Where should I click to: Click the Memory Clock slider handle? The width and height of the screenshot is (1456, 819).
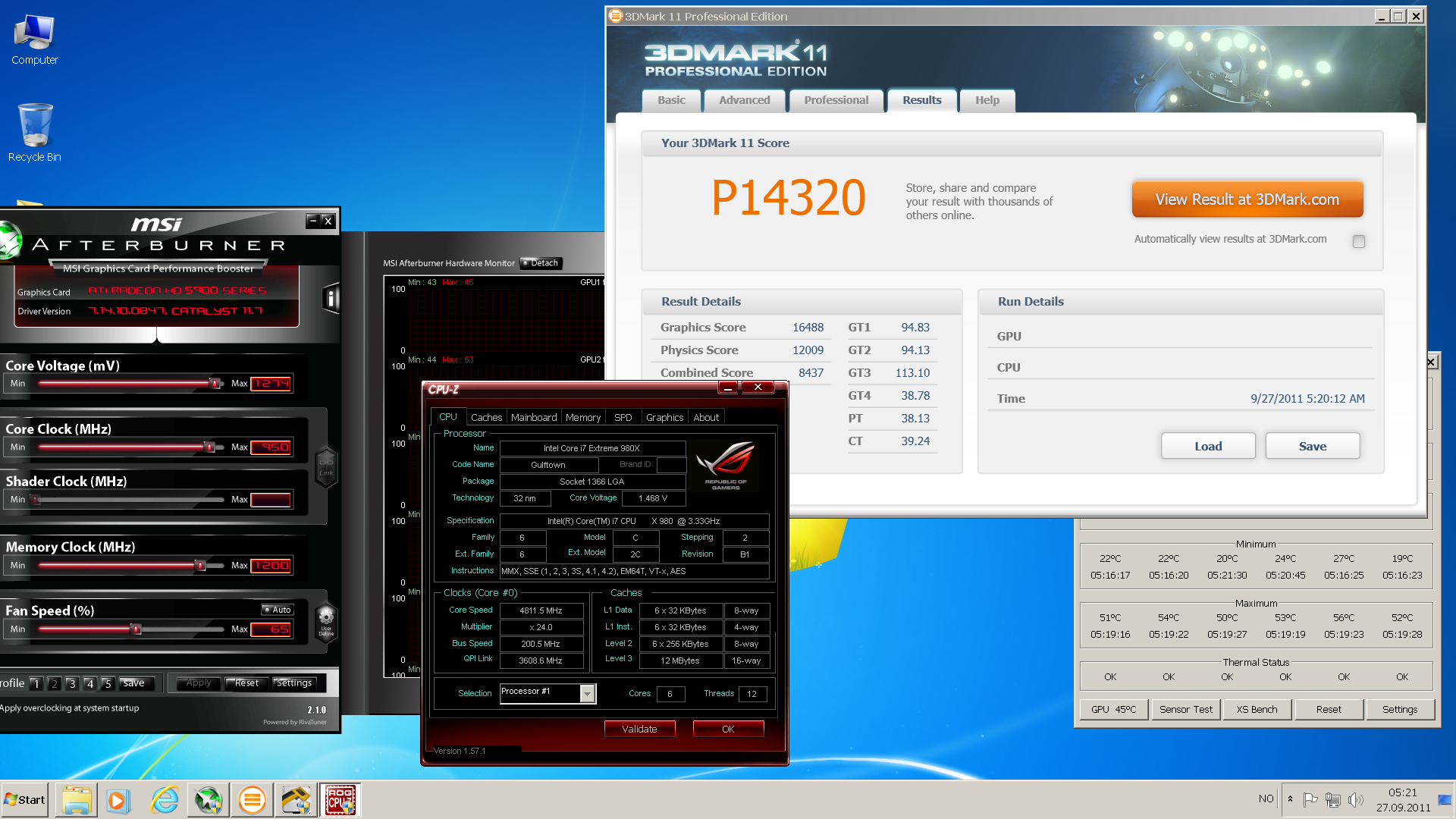tap(200, 566)
